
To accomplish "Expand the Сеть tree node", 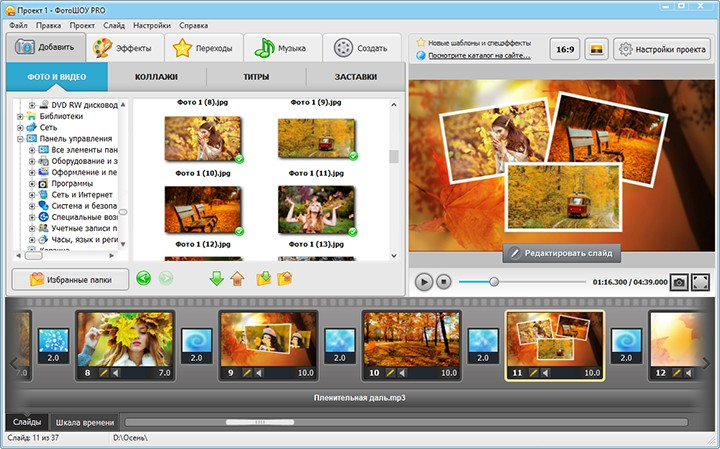I will coord(20,128).
